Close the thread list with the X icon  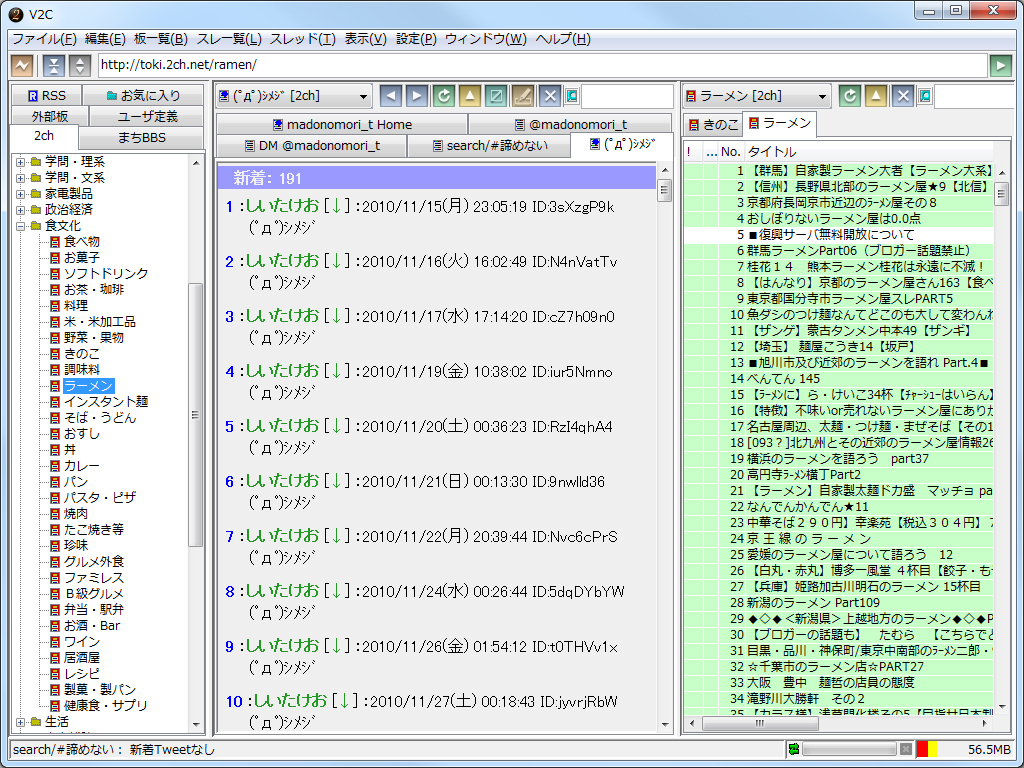[x=903, y=96]
